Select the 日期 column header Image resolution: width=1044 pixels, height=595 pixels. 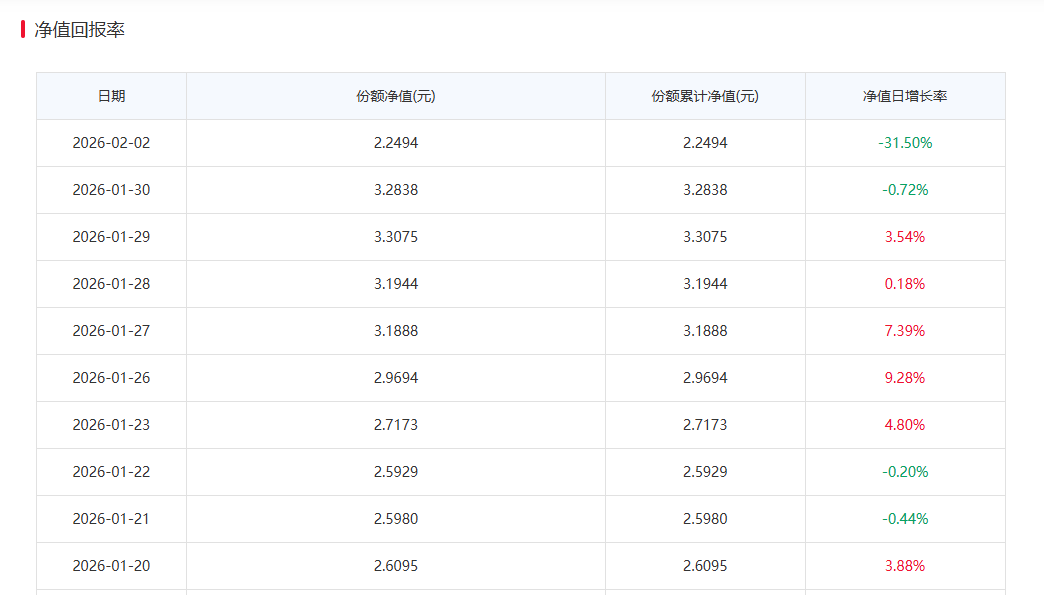(111, 95)
